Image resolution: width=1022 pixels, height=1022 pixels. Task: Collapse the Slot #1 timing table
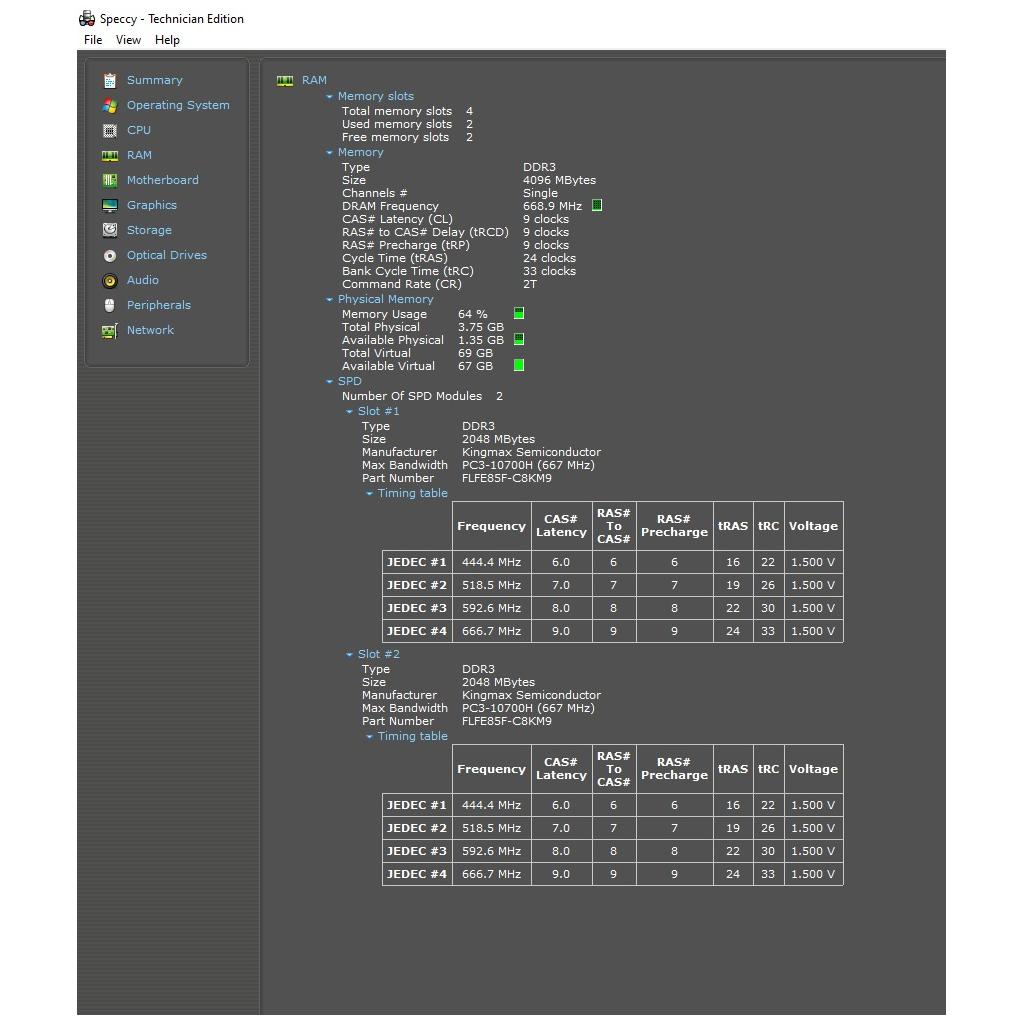(369, 494)
